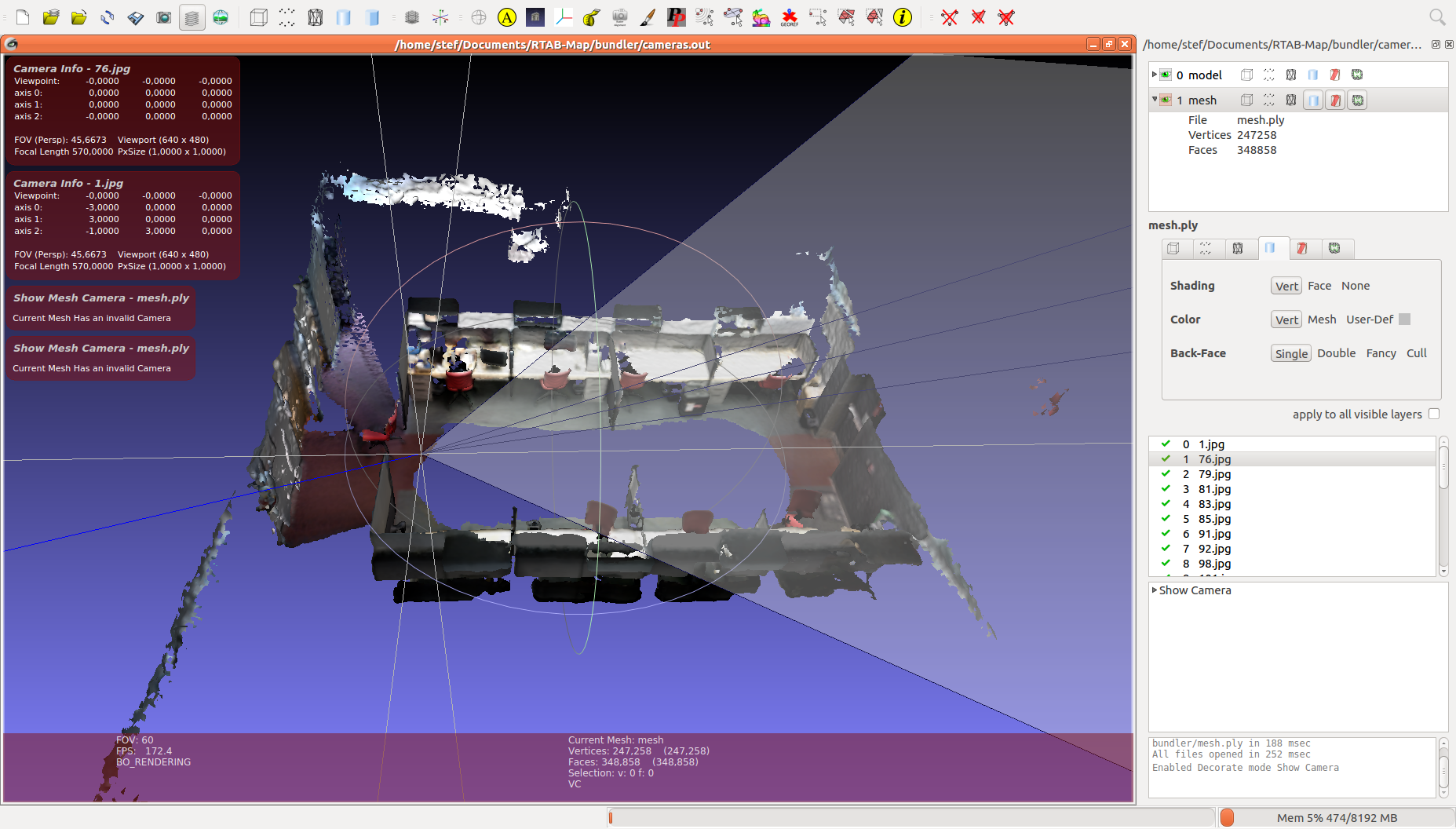1456x829 pixels.
Task: Switch to the wireframe tab under mesh.ply
Action: point(1238,249)
